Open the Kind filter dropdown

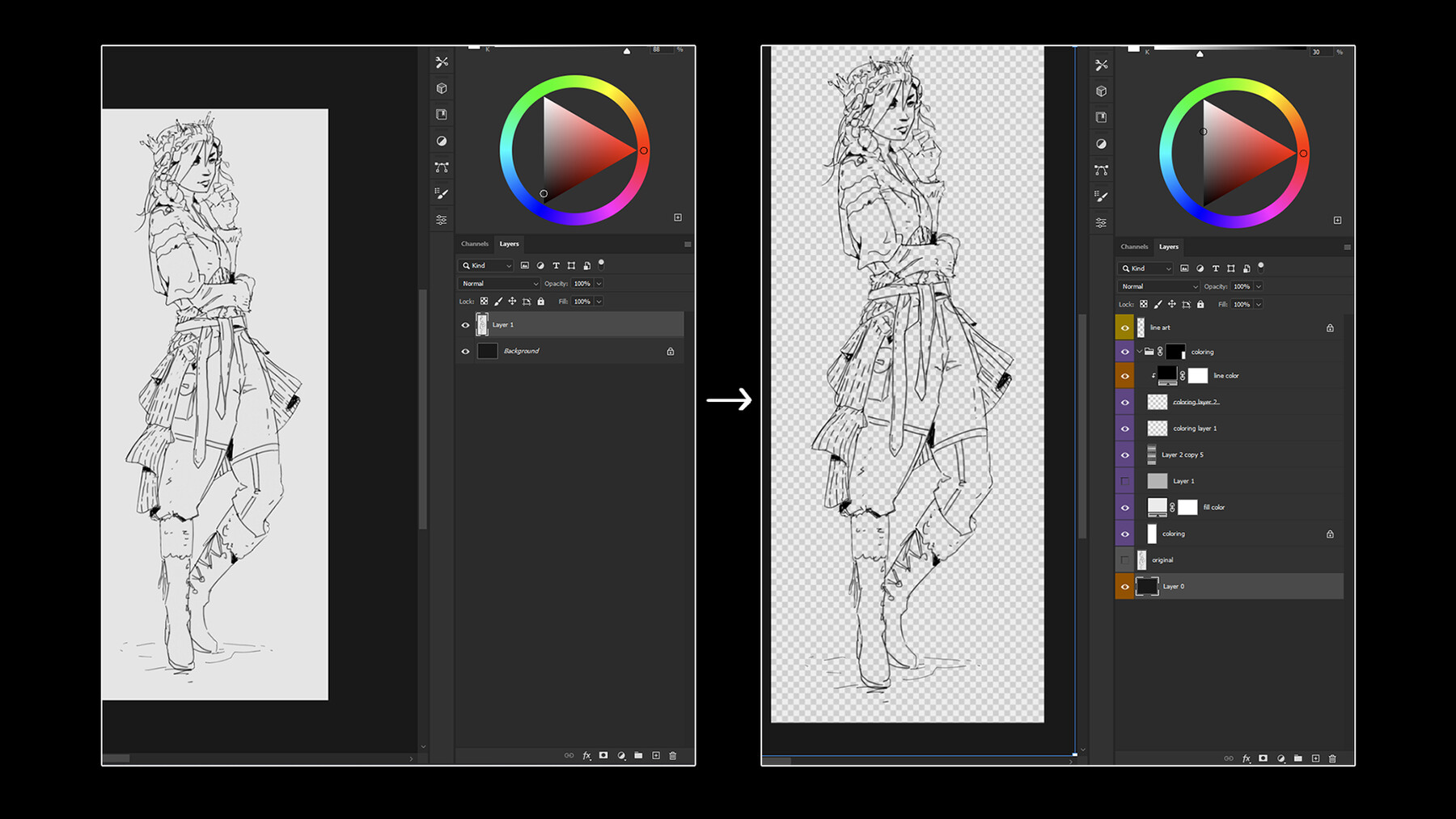(x=484, y=265)
